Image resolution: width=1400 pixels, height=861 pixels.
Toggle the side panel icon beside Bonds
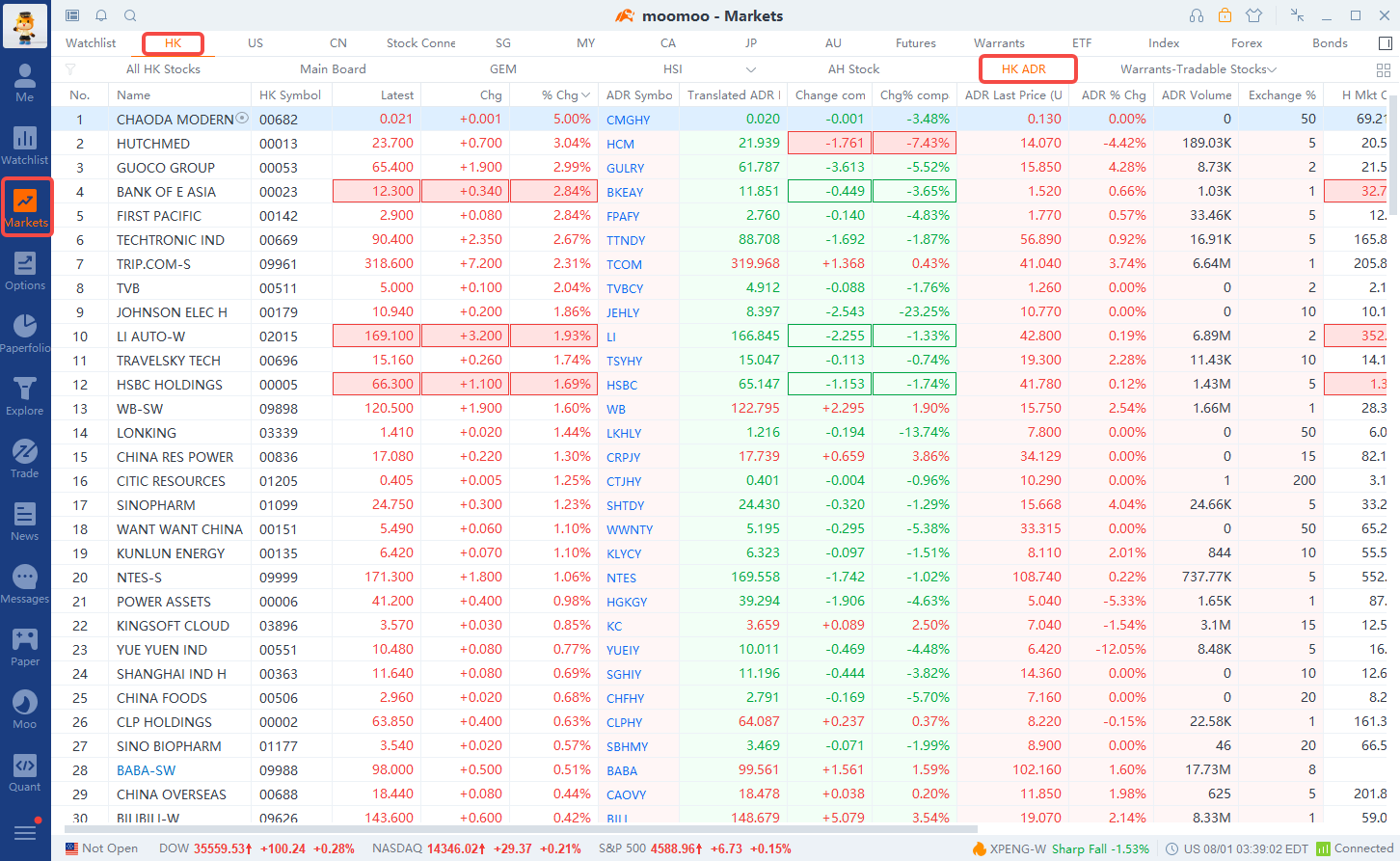click(1385, 43)
